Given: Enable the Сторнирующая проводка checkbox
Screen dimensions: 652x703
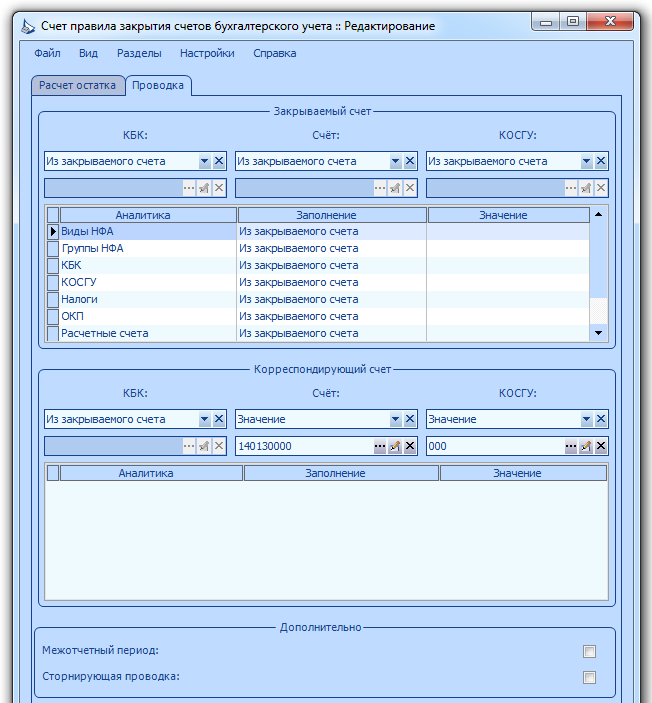Looking at the screenshot, I should [589, 677].
